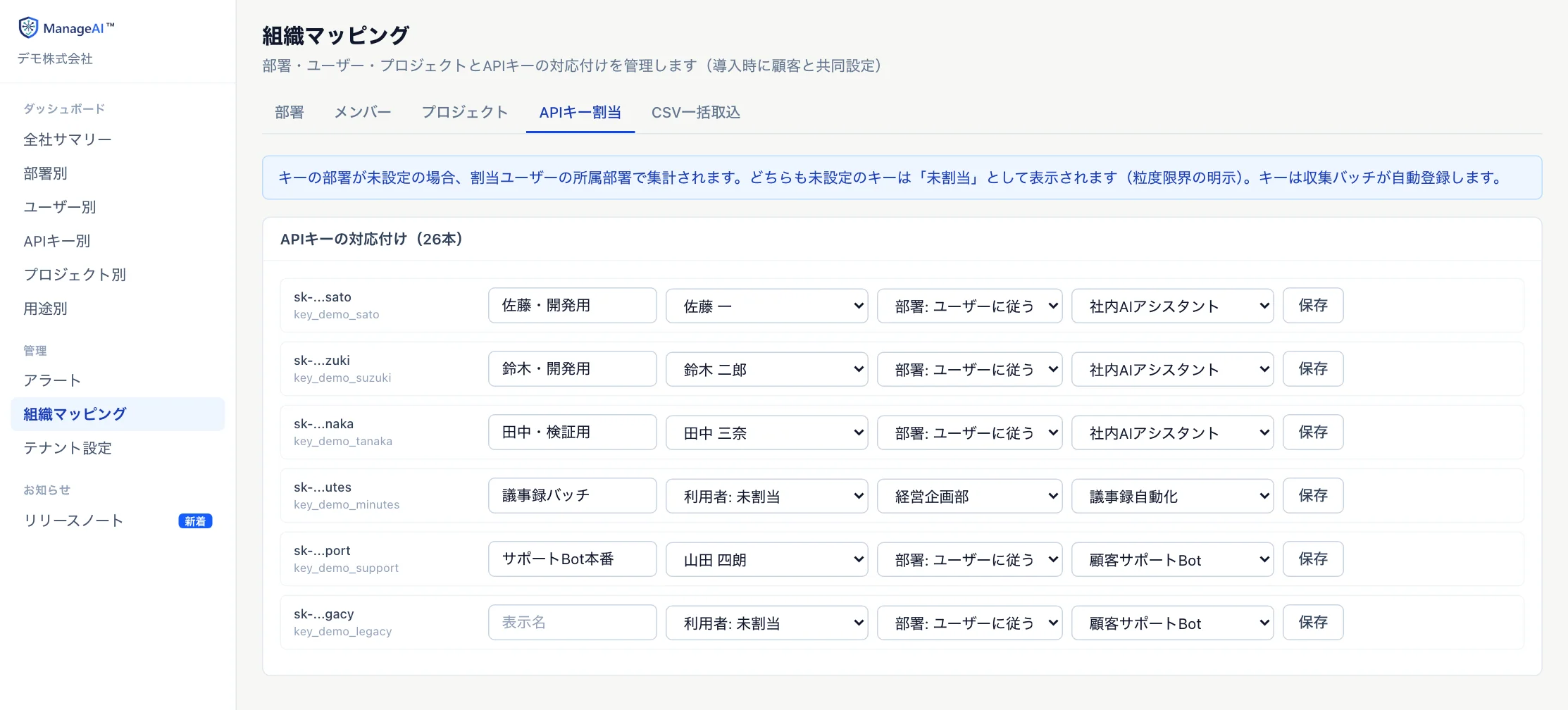
Task: Click the 田中・検証用 display name field
Action: click(573, 432)
